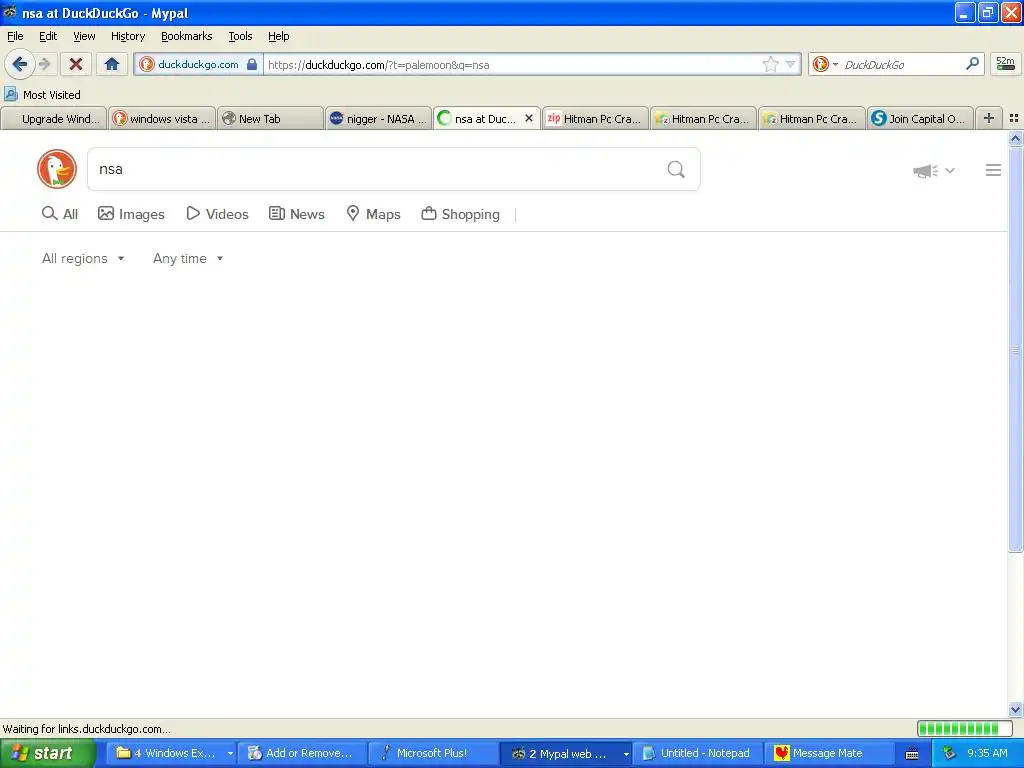
Task: Select the All results category
Action: pyautogui.click(x=59, y=214)
